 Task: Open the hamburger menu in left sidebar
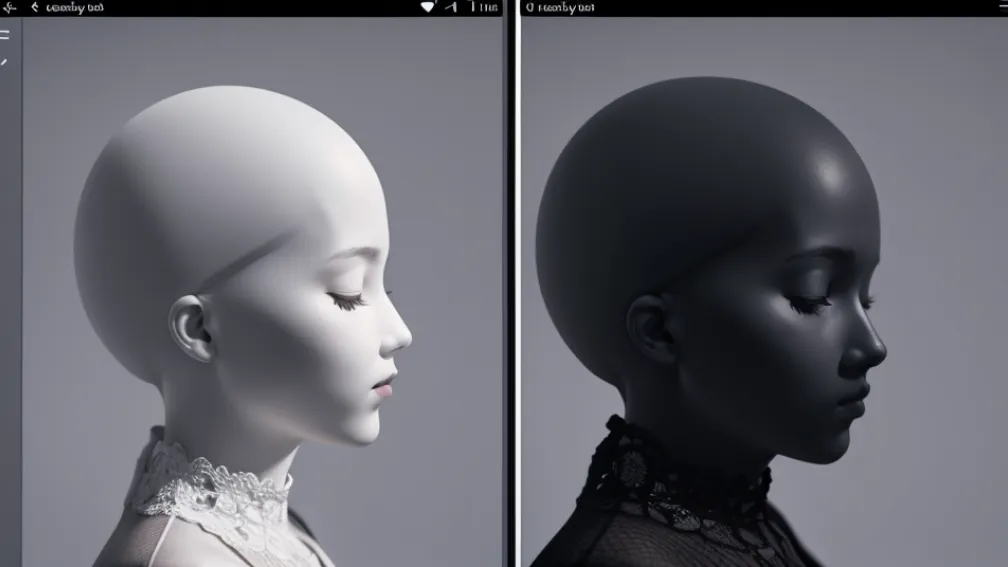click(x=5, y=35)
